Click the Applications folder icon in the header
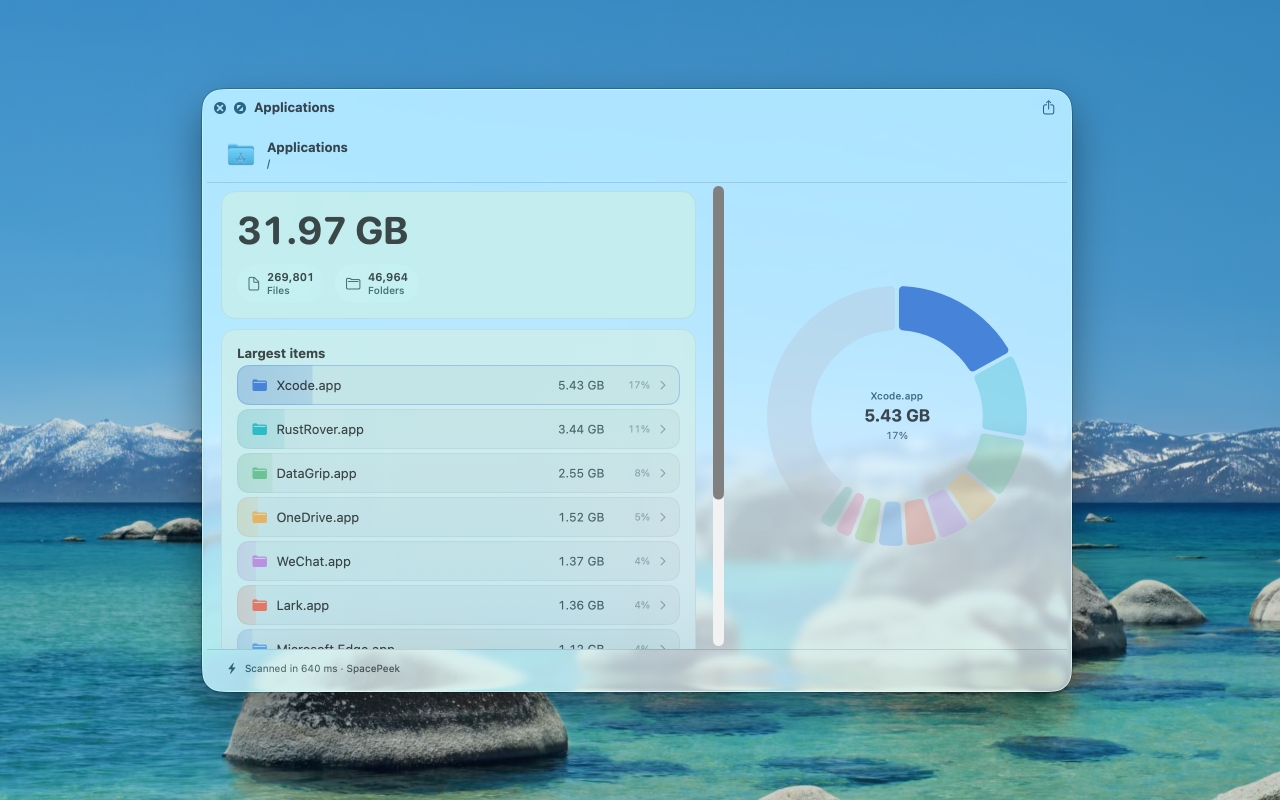 (x=241, y=154)
